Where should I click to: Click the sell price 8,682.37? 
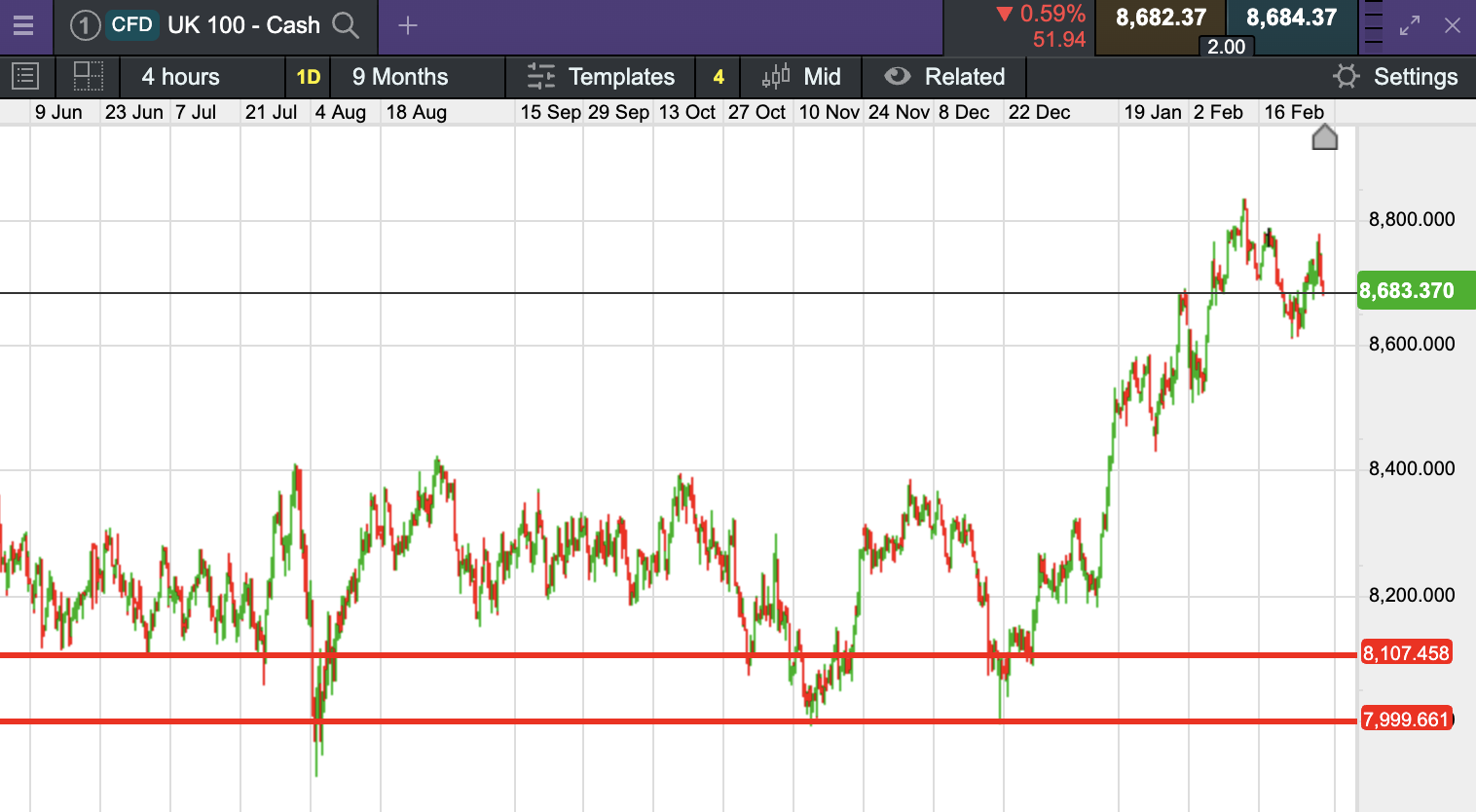coord(1161,18)
